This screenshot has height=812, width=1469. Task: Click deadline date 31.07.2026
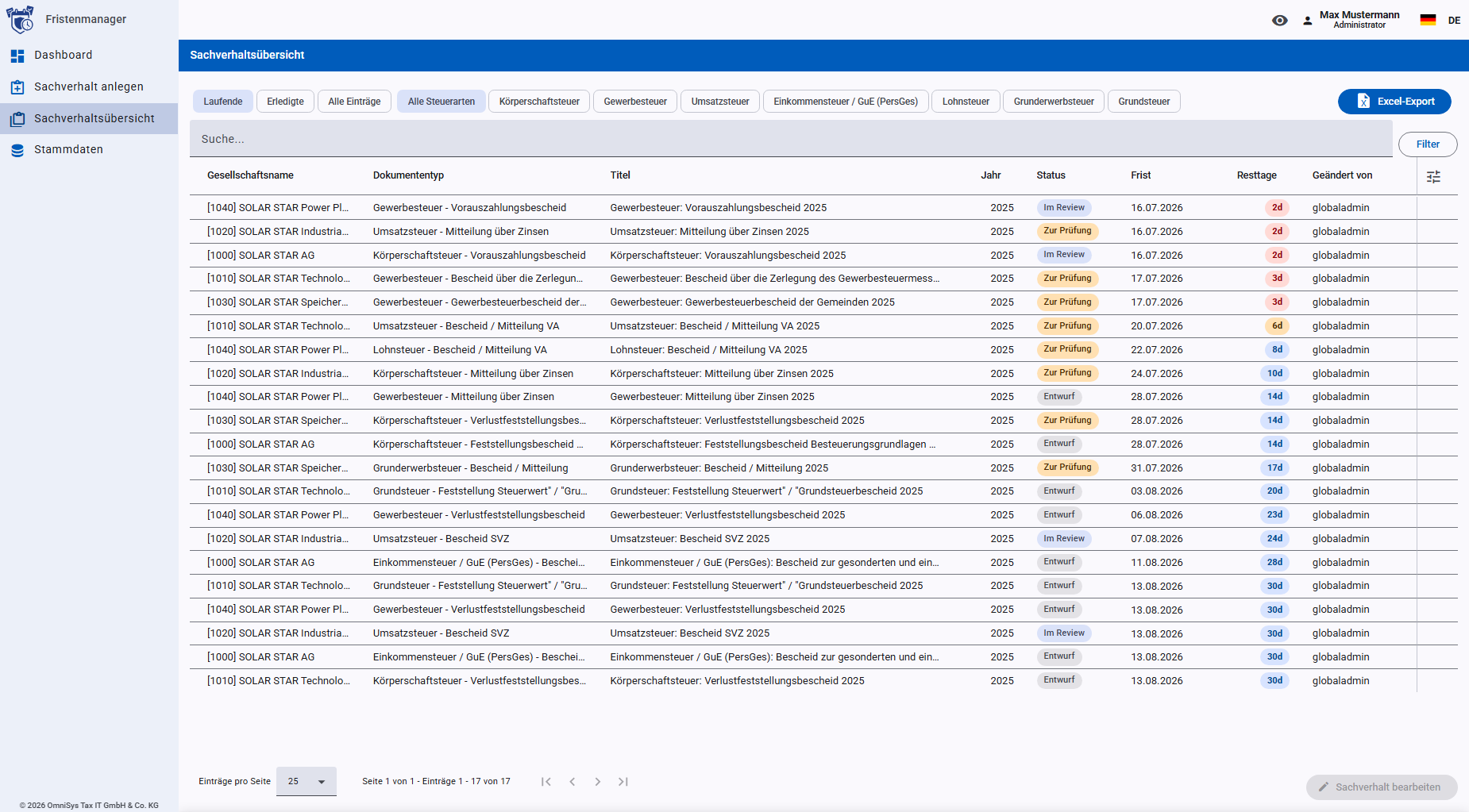point(1157,468)
